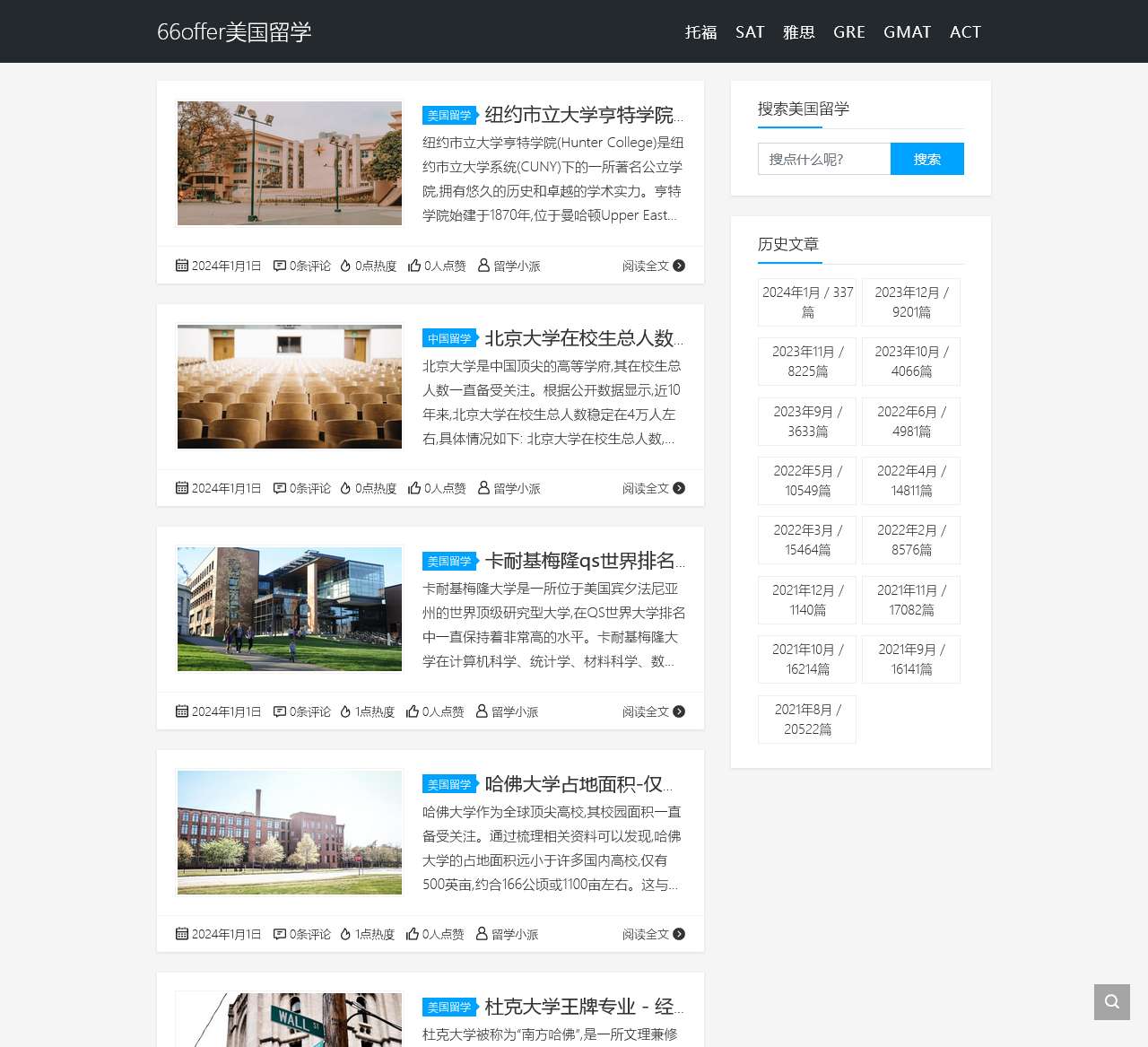Viewport: 1148px width, 1047px height.
Task: Open the 北京大学在校生总人数 article title
Action: pos(585,338)
